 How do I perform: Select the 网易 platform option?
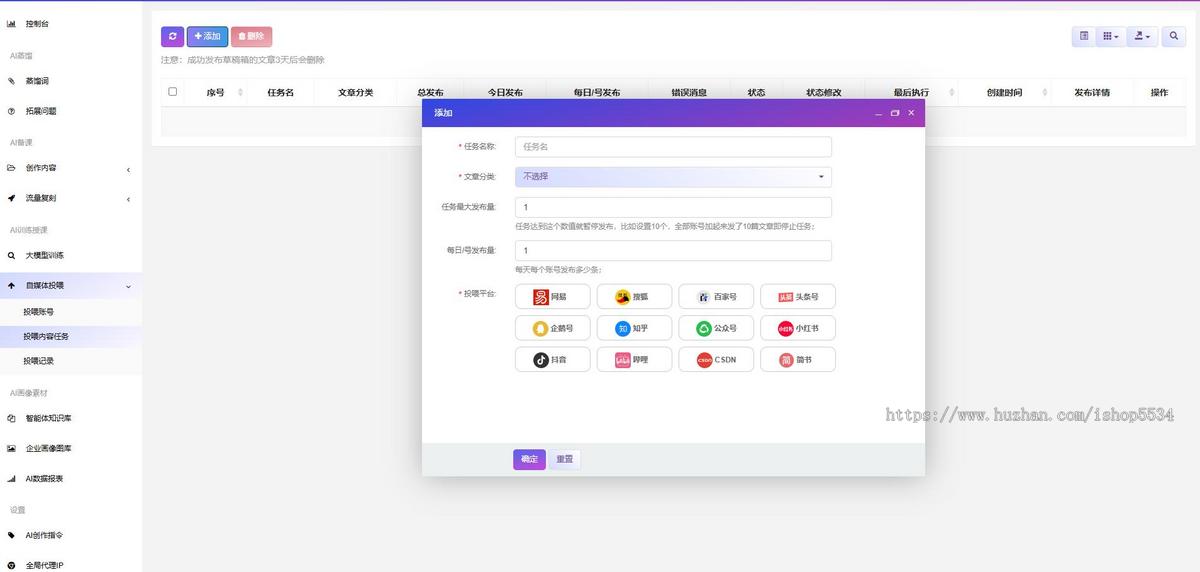[551, 297]
